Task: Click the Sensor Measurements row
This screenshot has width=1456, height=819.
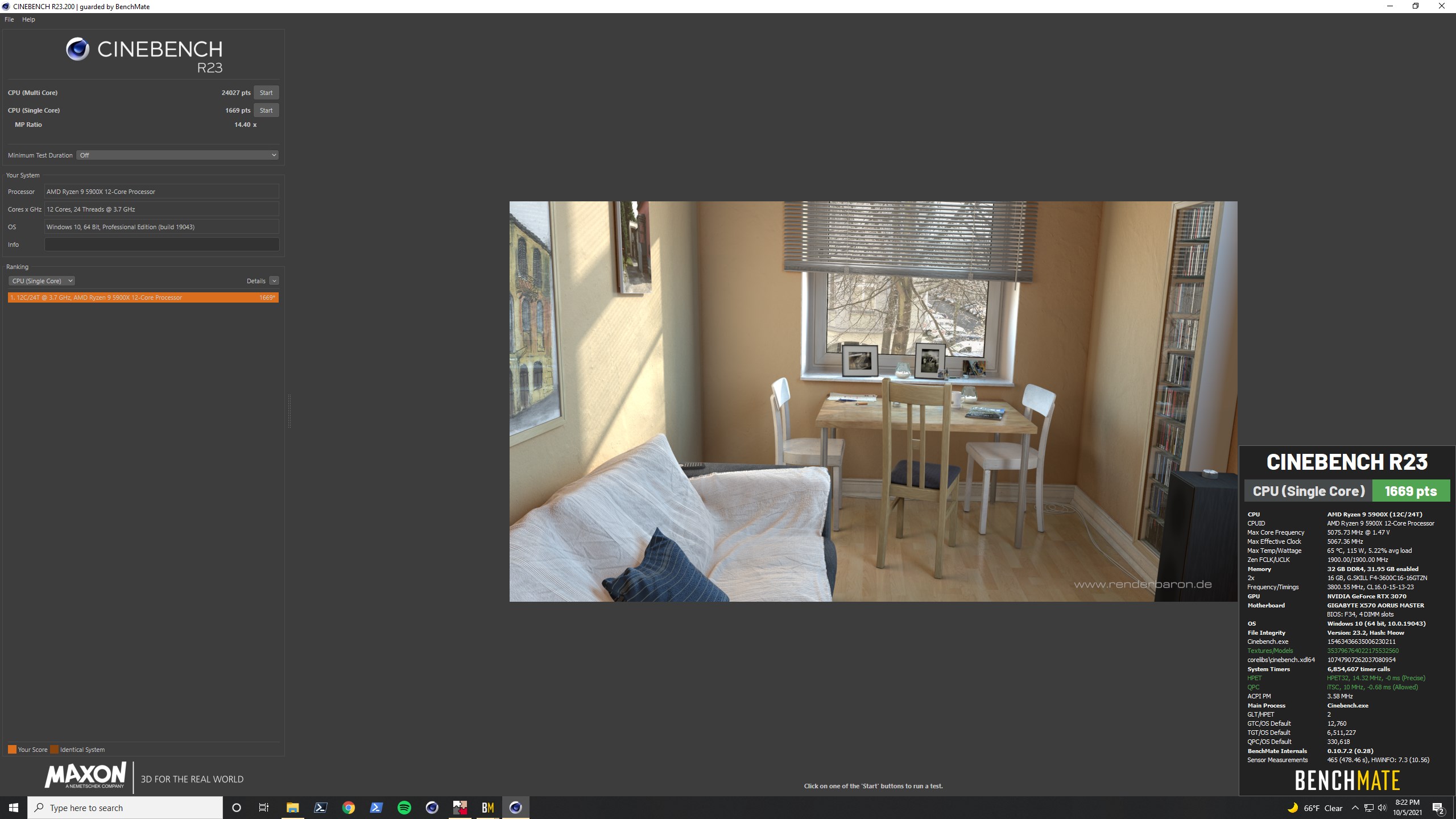Action: click(1338, 760)
